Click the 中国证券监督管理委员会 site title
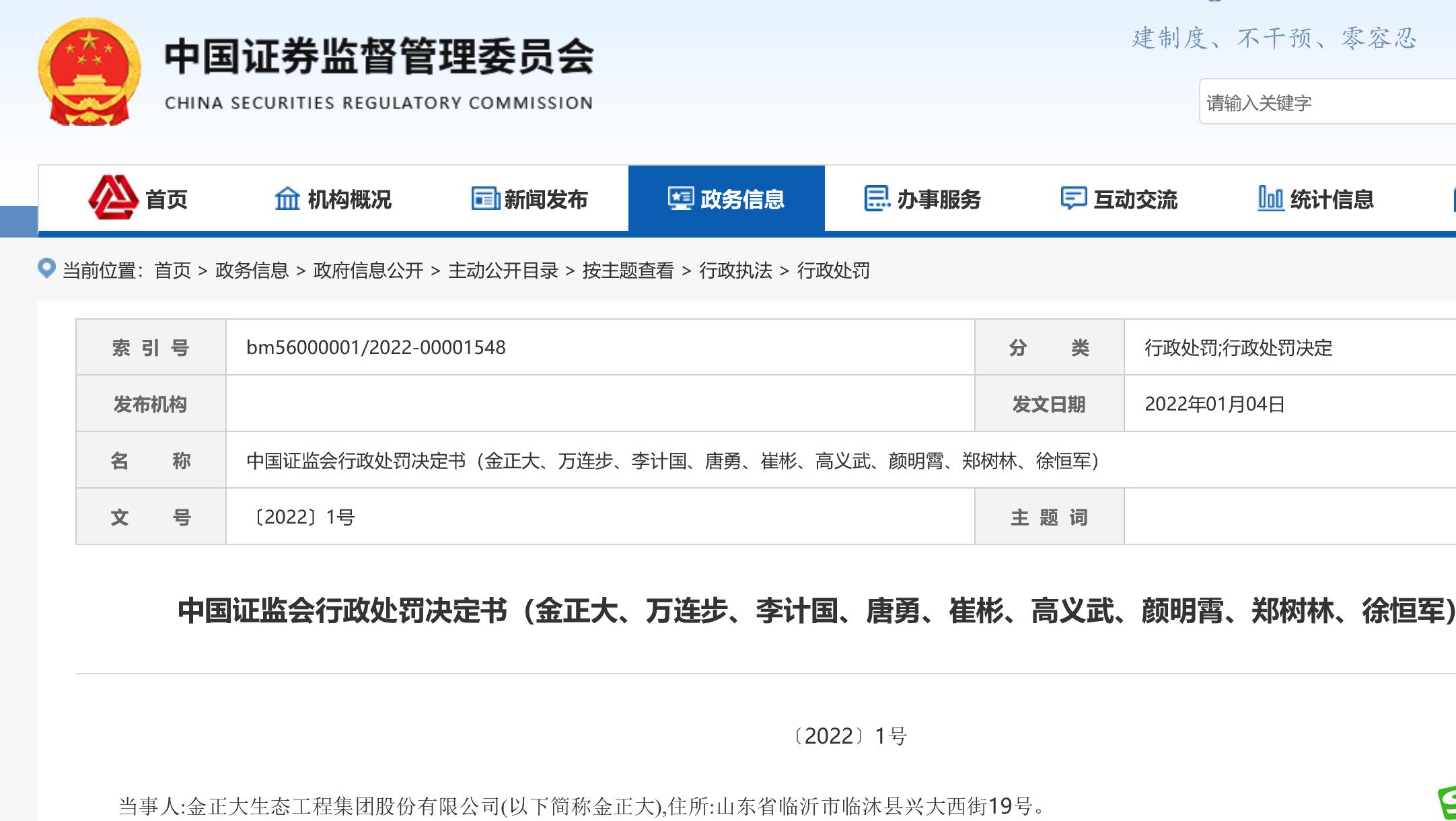Viewport: 1456px width, 821px height. tap(379, 56)
